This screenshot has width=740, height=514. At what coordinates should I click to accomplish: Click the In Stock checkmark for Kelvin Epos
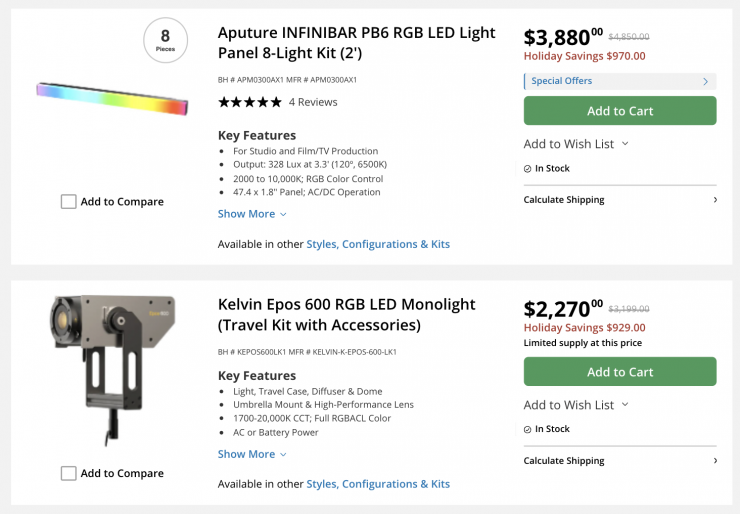point(528,429)
